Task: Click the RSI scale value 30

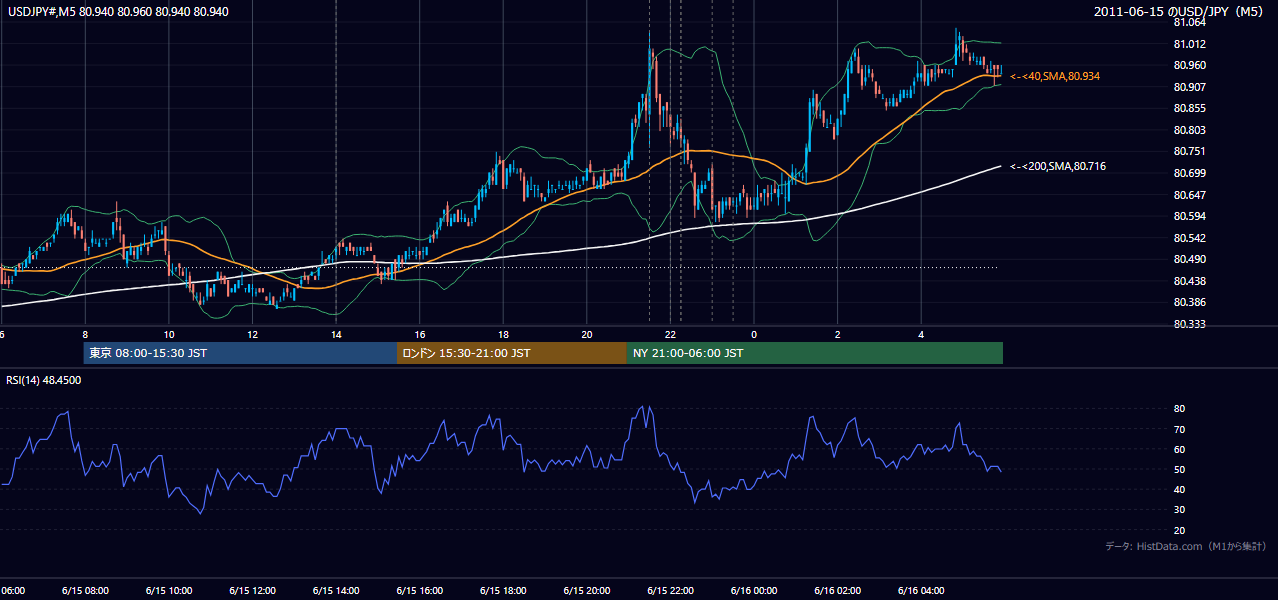Action: (x=1179, y=510)
